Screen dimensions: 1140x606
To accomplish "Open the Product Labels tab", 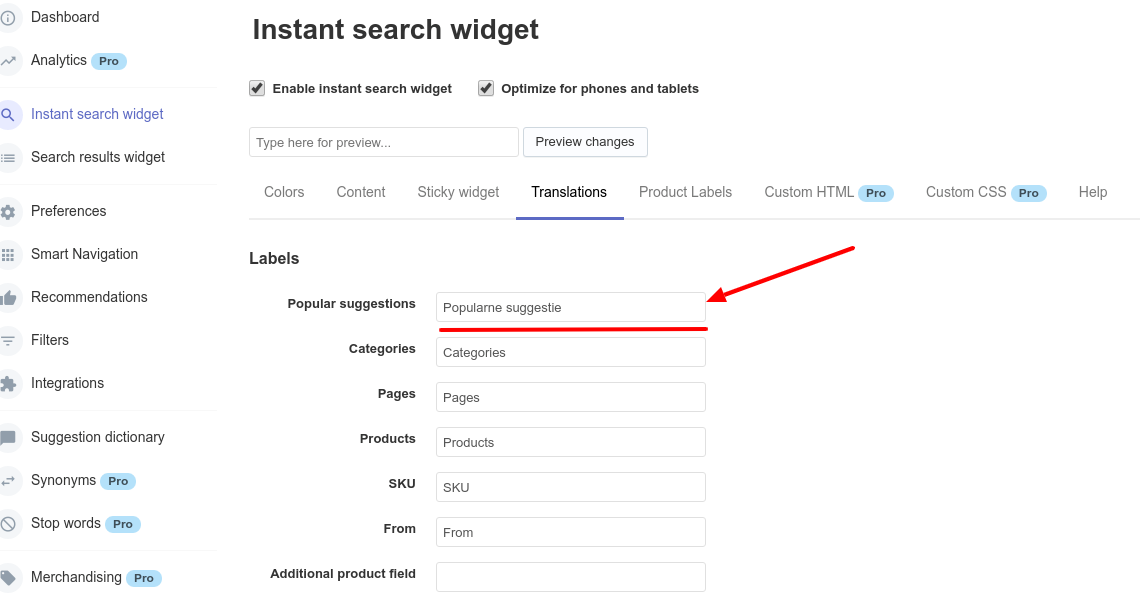I will point(685,192).
